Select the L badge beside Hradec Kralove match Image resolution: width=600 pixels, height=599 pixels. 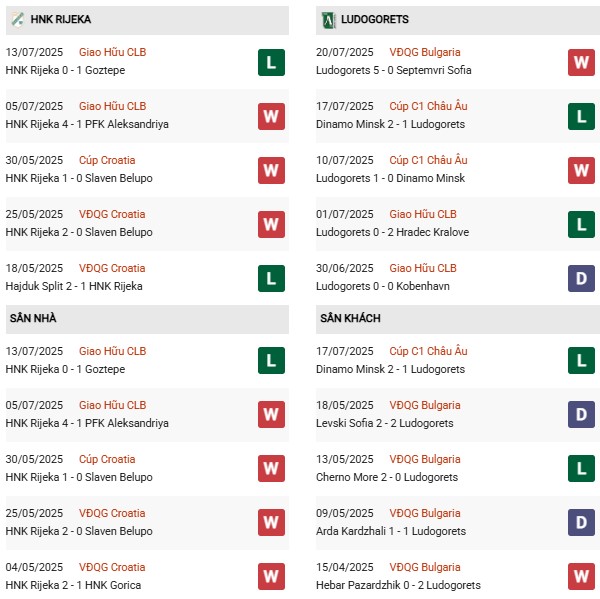[x=581, y=224]
